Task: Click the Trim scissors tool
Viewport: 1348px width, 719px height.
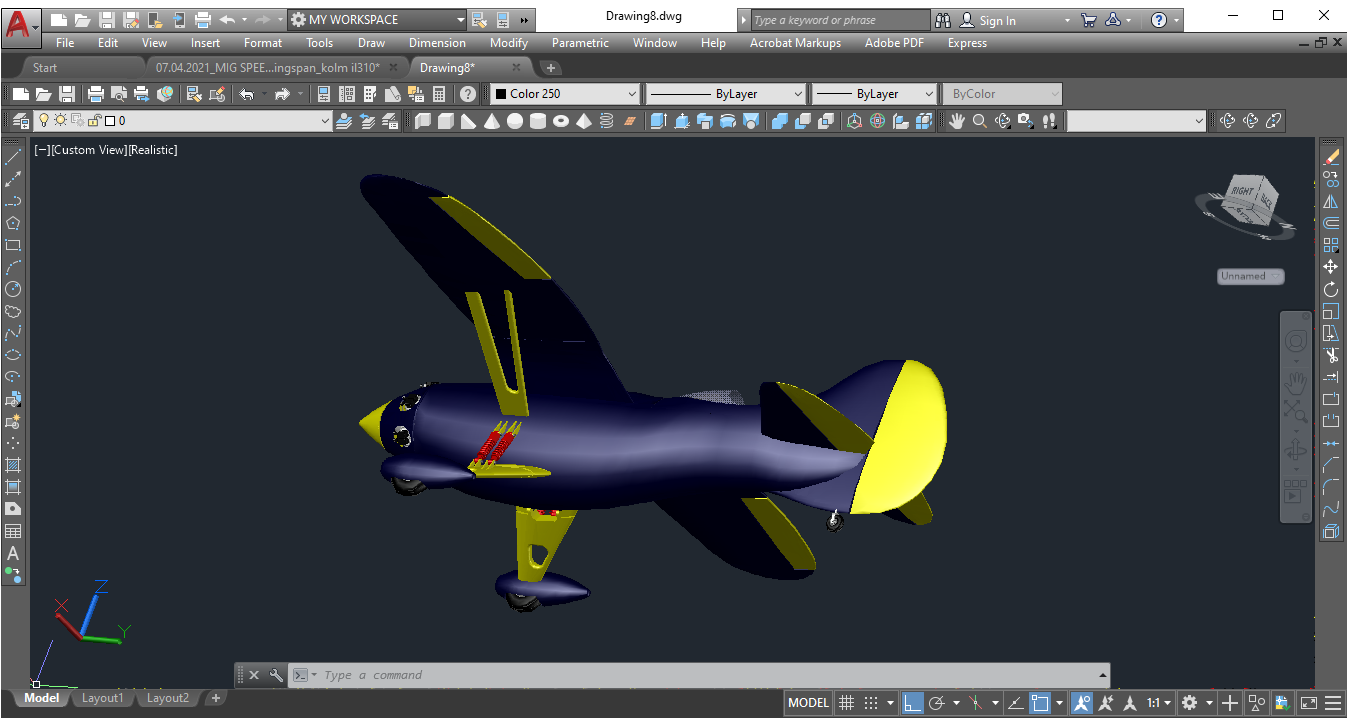Action: 1331,355
